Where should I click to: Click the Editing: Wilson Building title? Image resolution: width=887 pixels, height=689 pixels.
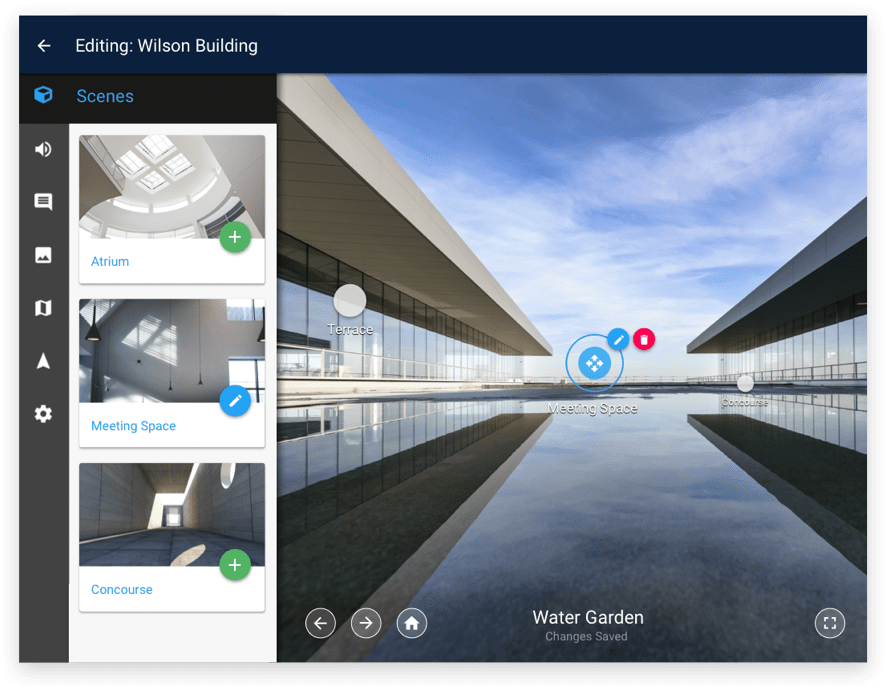(x=166, y=46)
